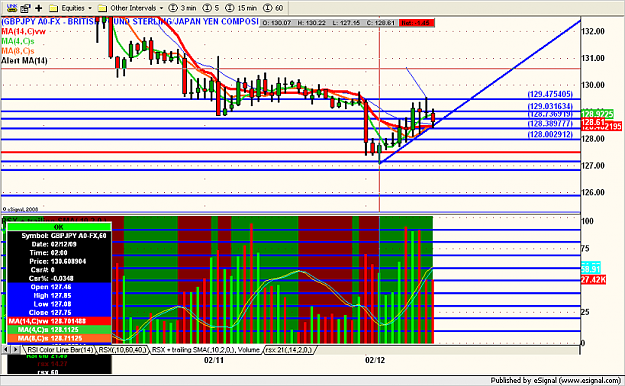
Task: Click the red MA(14,C)vw 128.701488 row
Action: pyautogui.click(x=59, y=321)
